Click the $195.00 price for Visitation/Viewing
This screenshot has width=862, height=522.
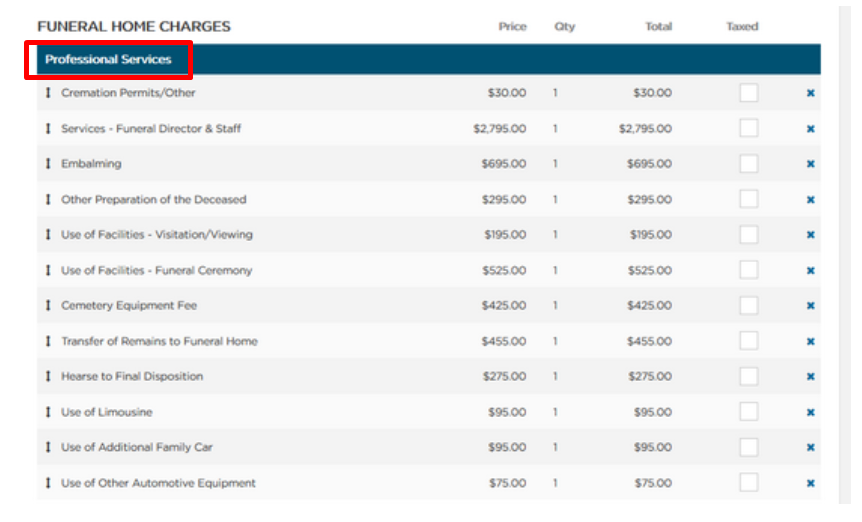505,235
